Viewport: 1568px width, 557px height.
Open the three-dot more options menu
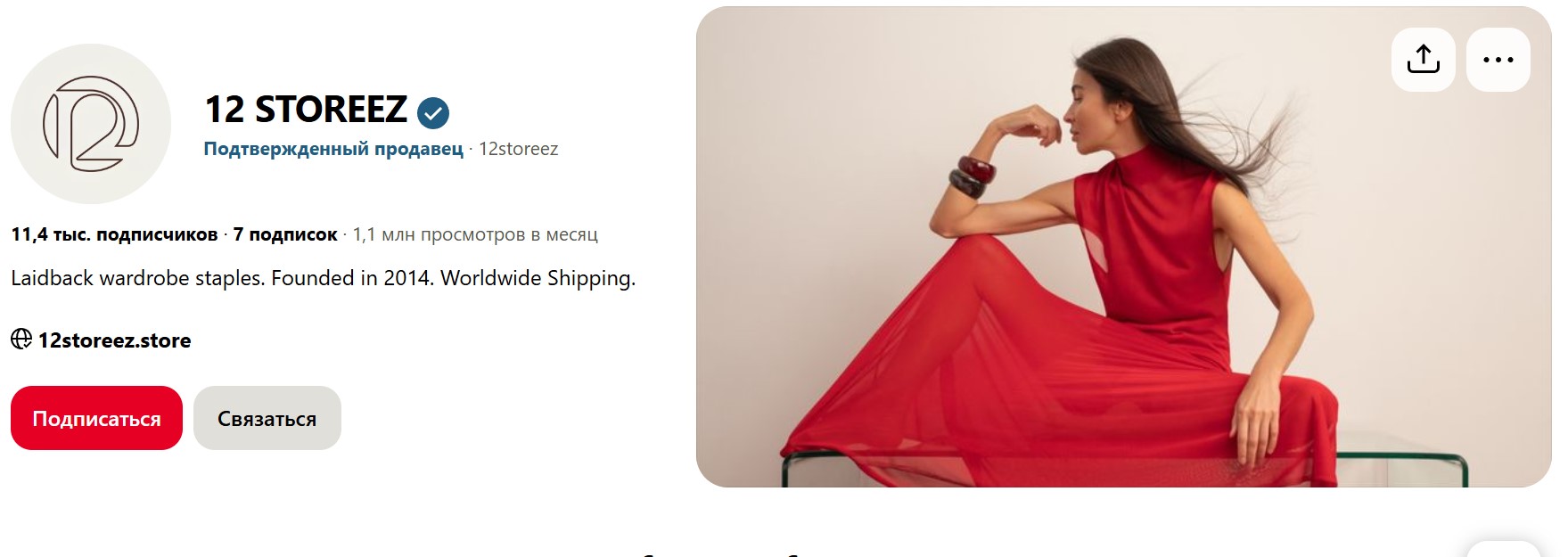(x=1498, y=59)
